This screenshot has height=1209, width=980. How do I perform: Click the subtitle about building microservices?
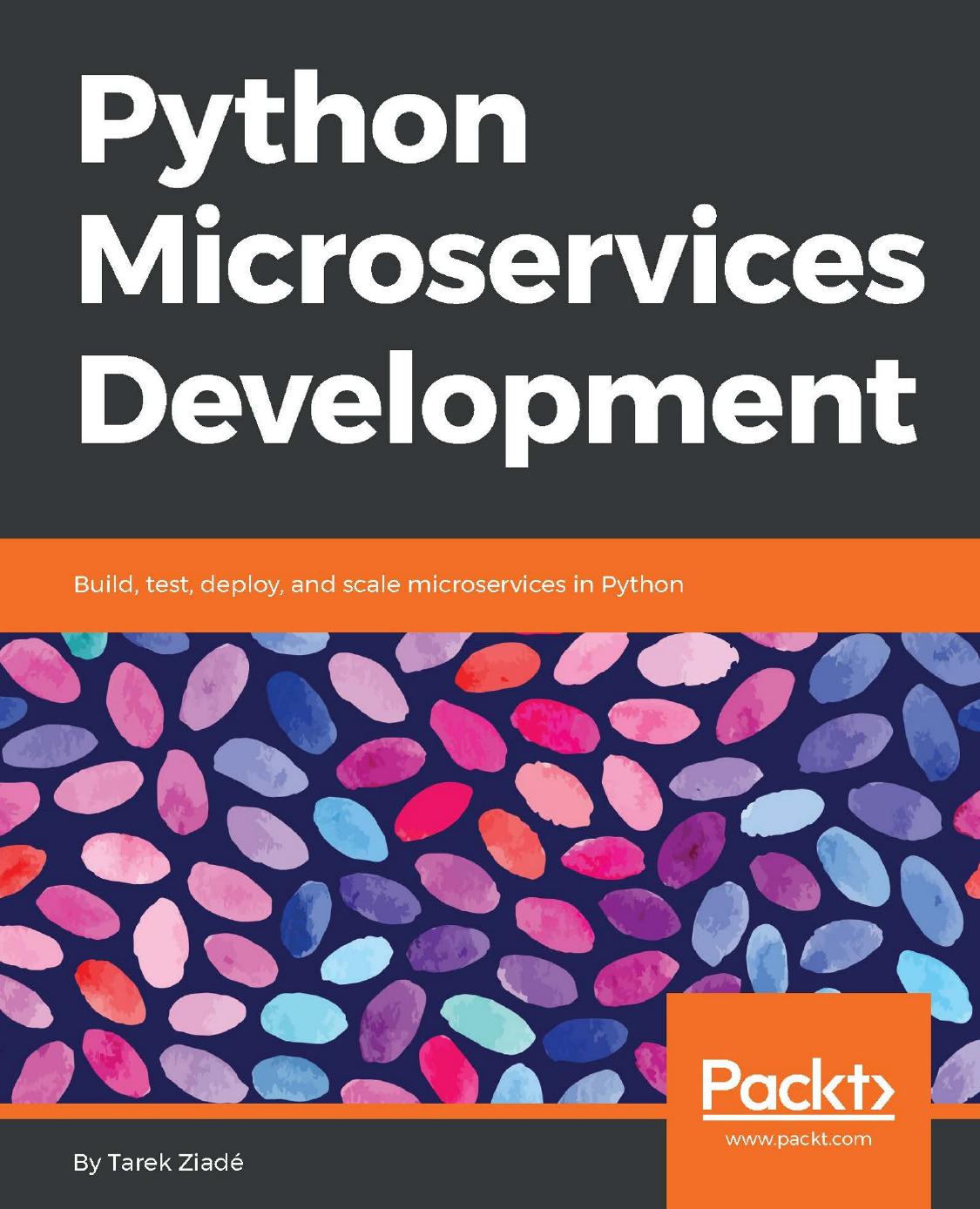pos(377,584)
